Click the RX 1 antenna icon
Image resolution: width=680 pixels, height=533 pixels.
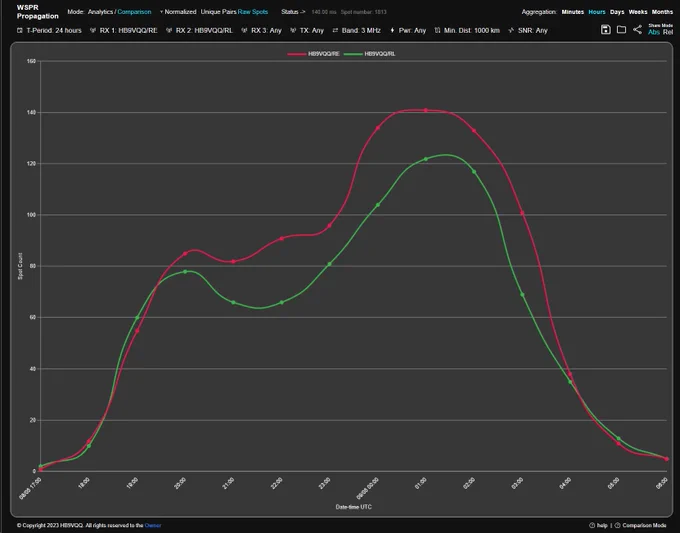click(93, 30)
